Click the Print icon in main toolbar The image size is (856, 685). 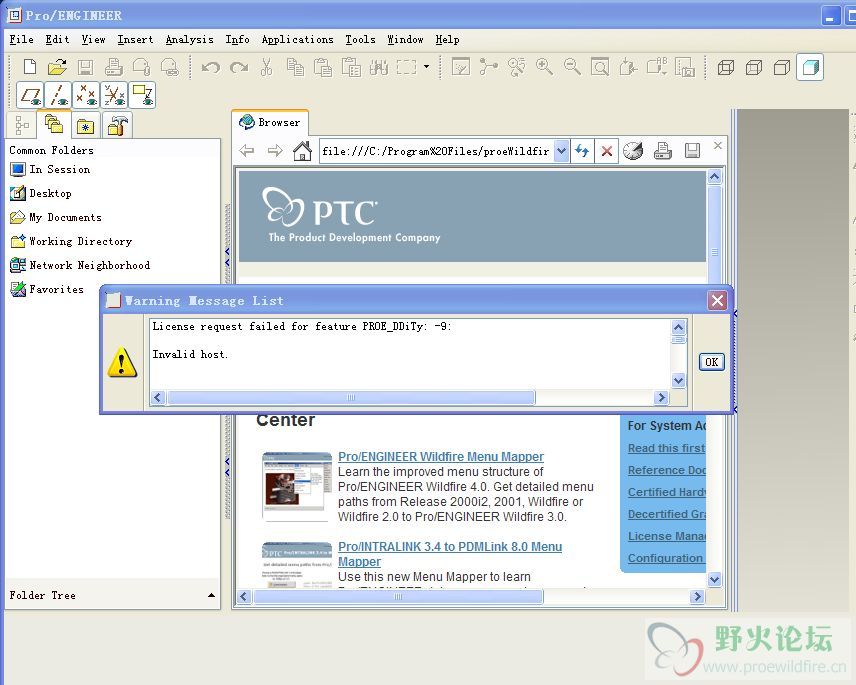pos(114,67)
